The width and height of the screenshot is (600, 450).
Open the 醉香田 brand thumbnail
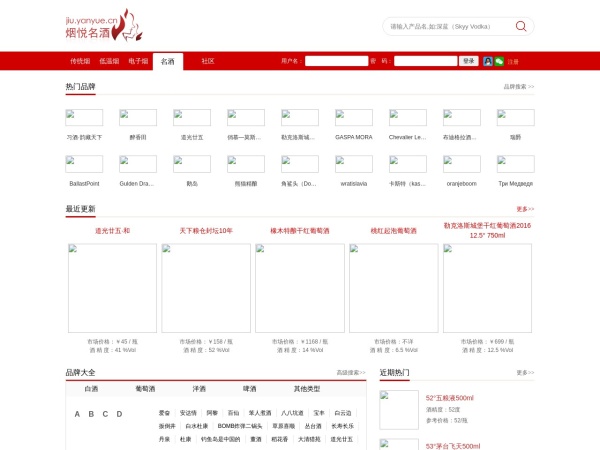(x=138, y=117)
